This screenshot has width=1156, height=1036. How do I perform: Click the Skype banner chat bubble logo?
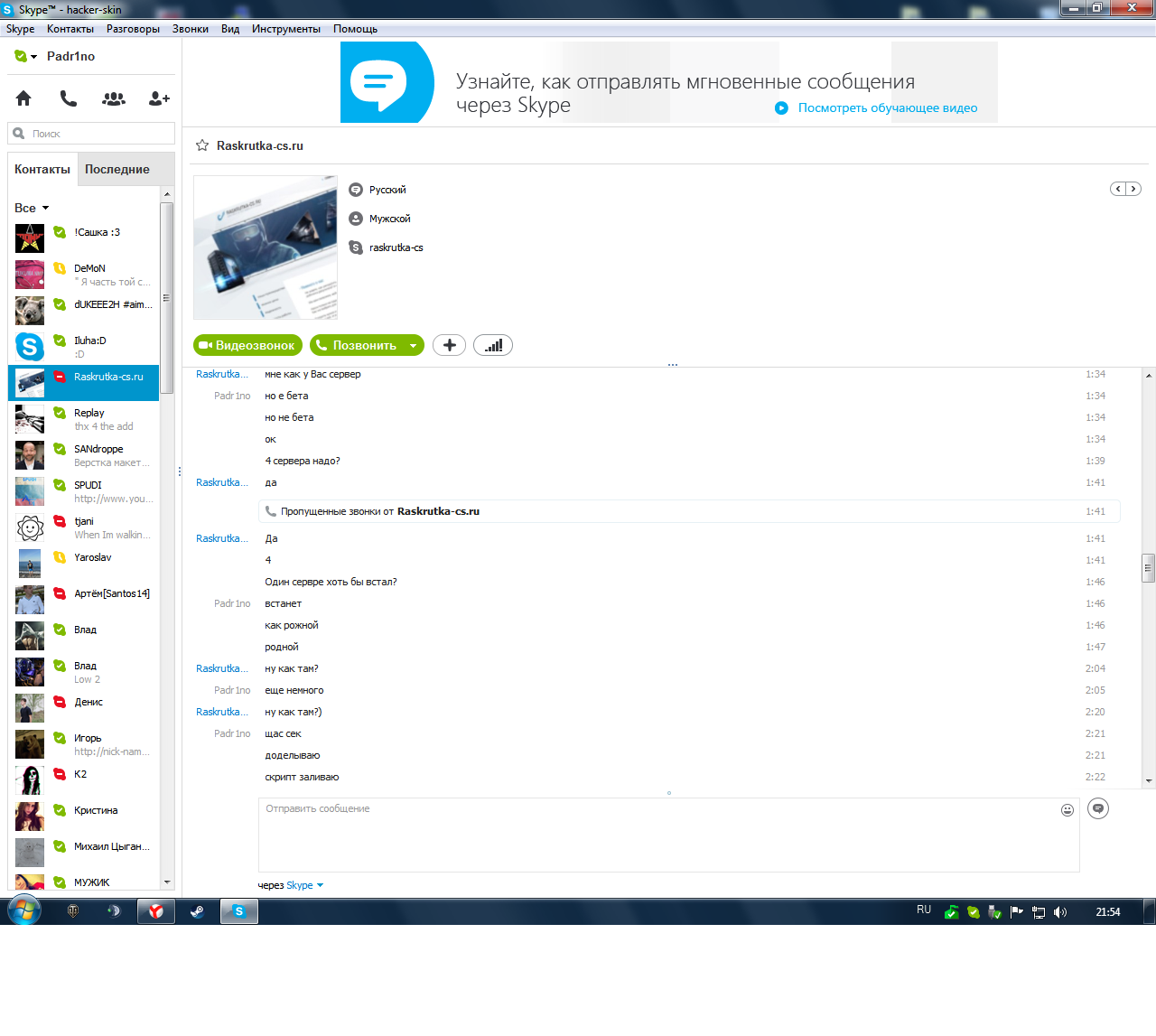coord(387,82)
